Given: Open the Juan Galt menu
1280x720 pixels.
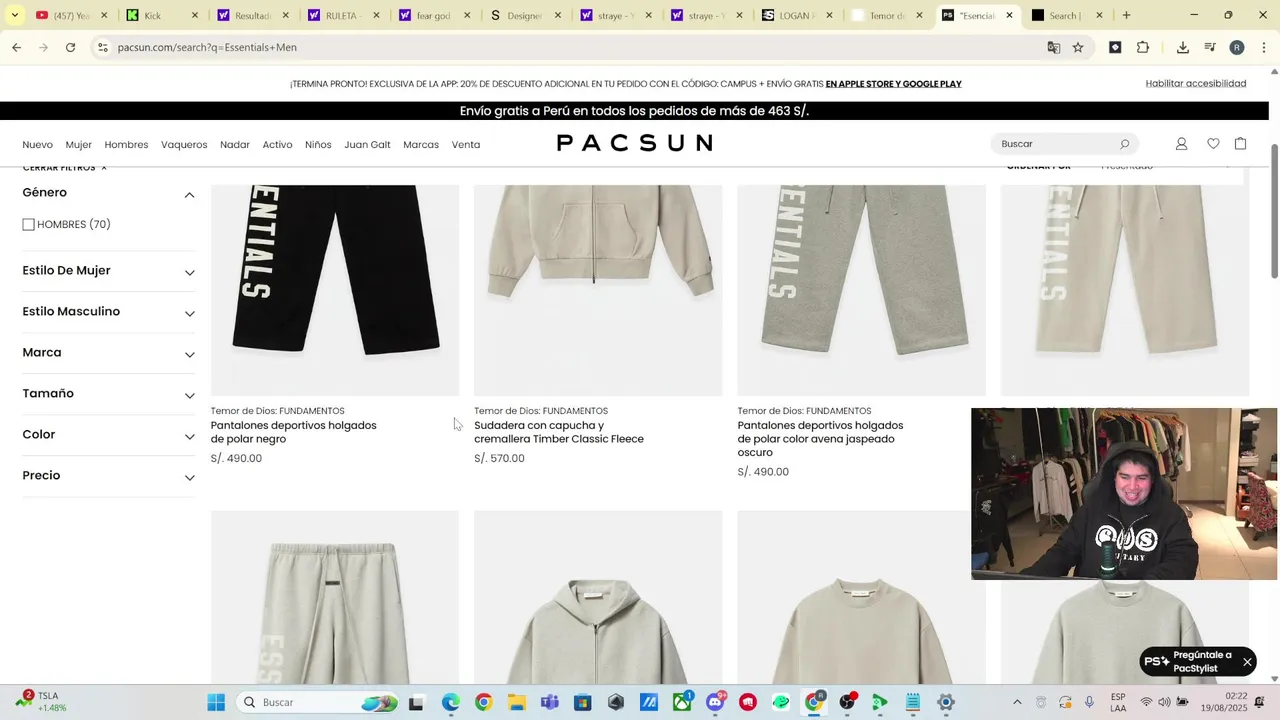Looking at the screenshot, I should pos(367,145).
